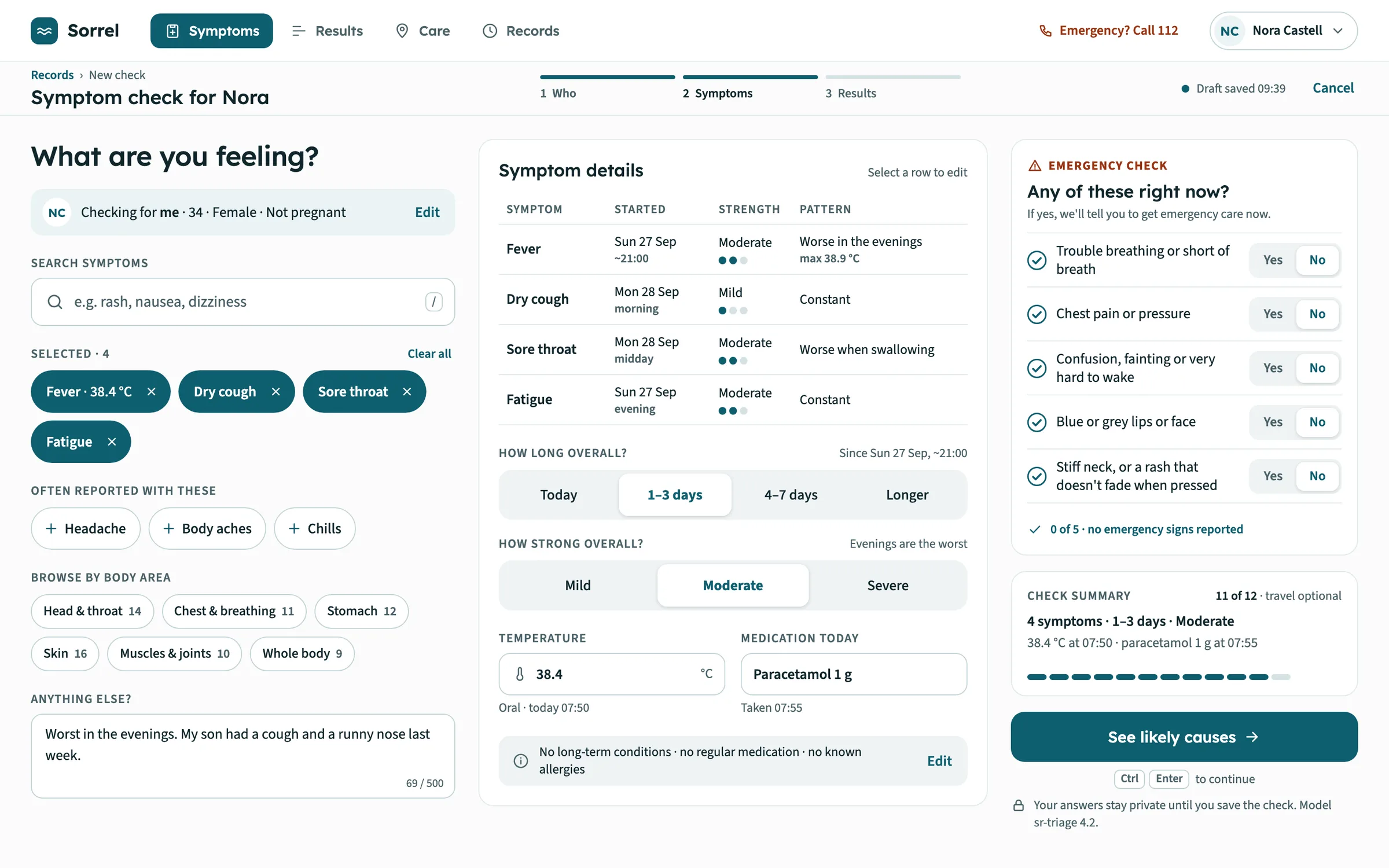Click the lock icon by privacy note
Viewport: 1389px width, 868px height.
coord(1019,806)
